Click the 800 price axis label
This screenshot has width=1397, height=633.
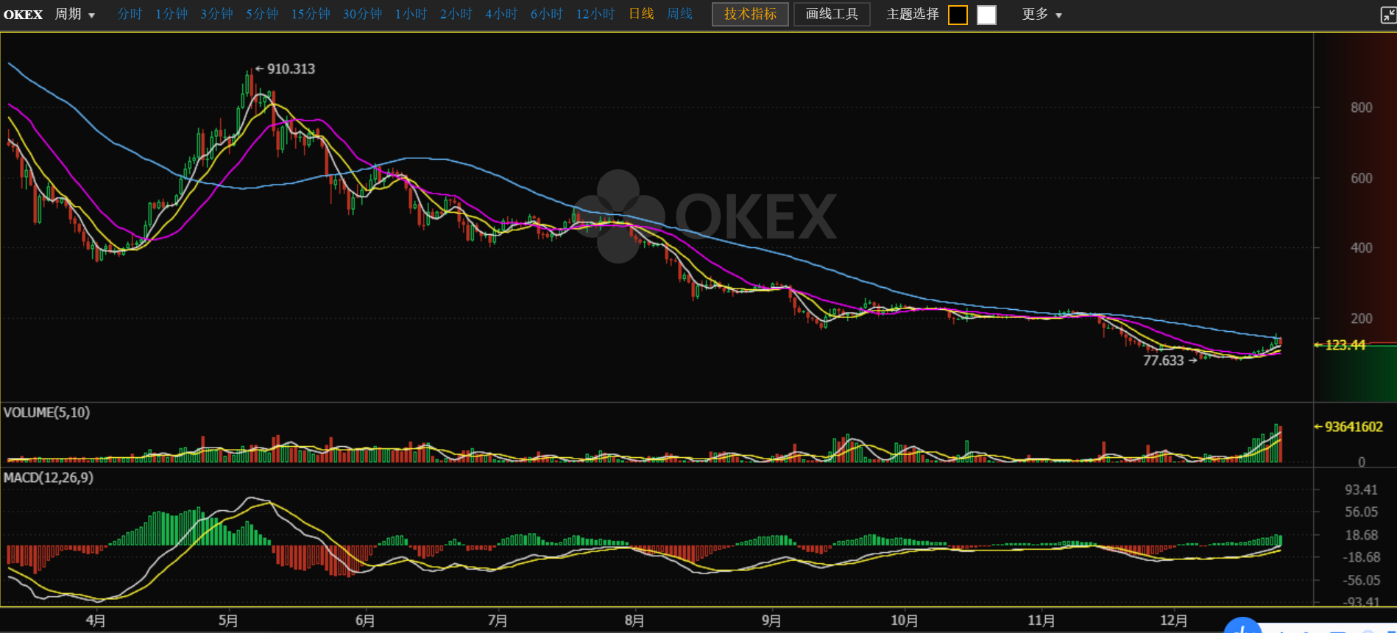(1361, 108)
